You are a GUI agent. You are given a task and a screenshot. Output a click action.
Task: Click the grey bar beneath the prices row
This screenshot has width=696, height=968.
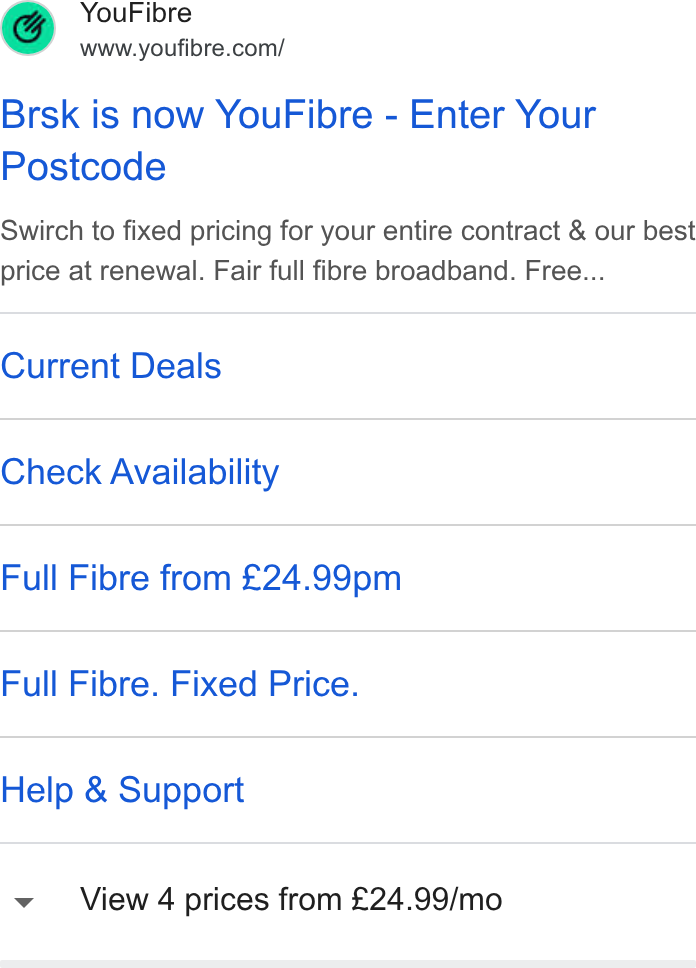[x=348, y=964]
